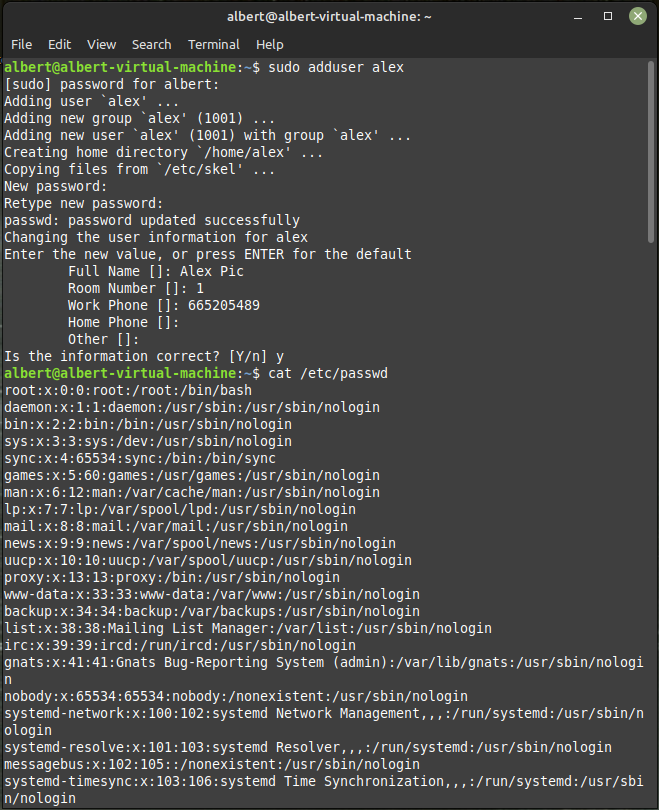Screen dimensions: 659x810
Task: Click the empty scrollbar track below the thumb
Action: click(x=650, y=522)
